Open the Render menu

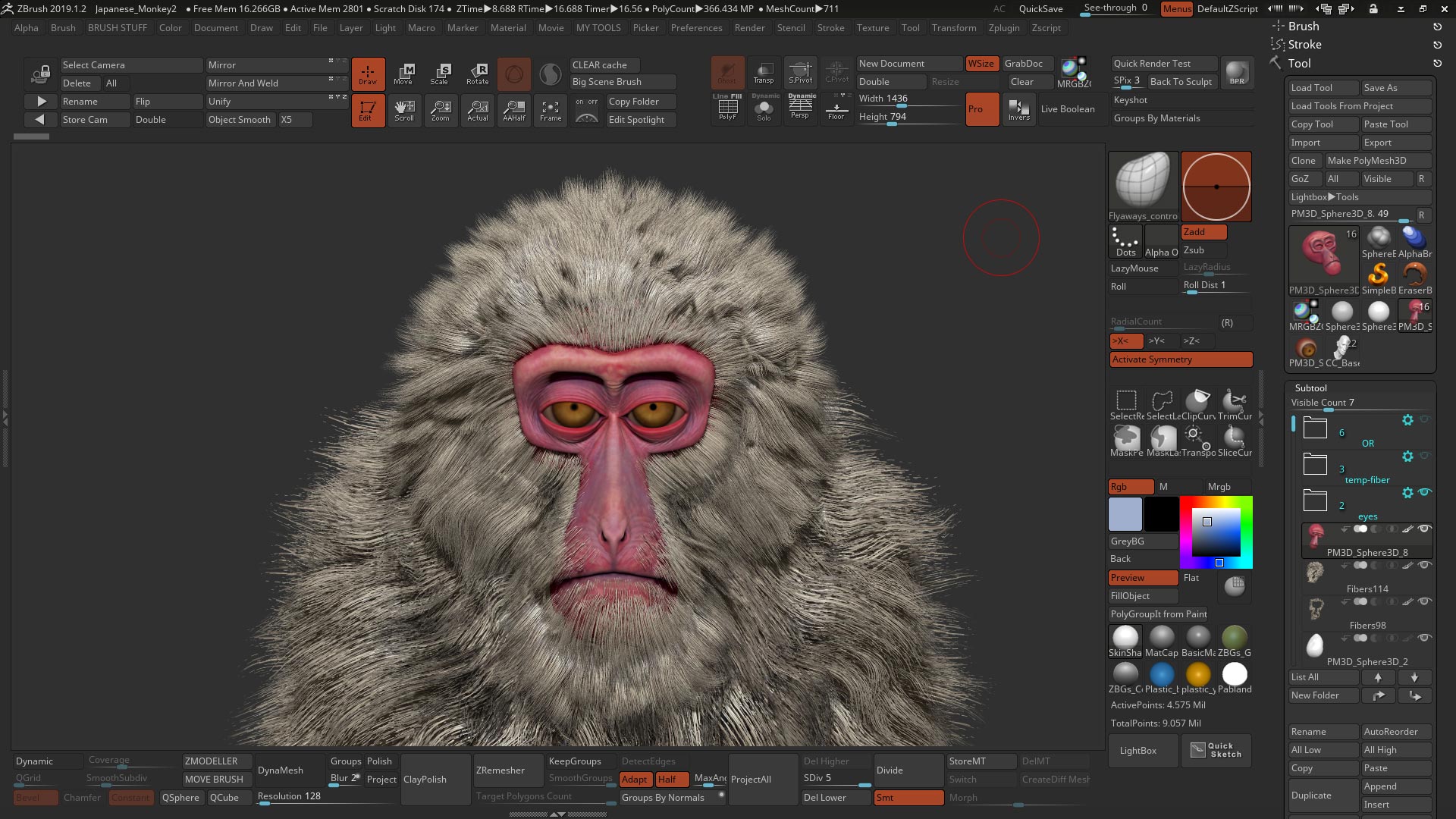(750, 28)
